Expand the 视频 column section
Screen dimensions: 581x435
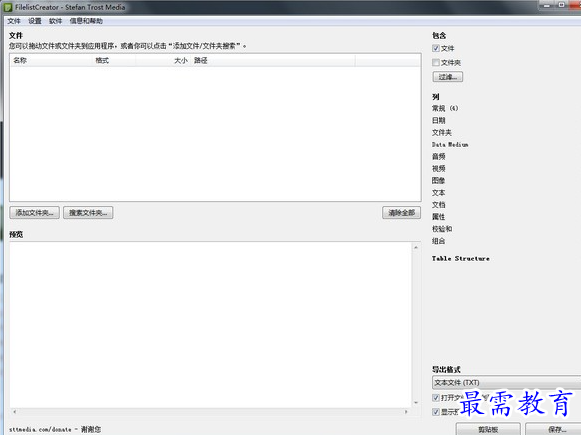pos(439,169)
